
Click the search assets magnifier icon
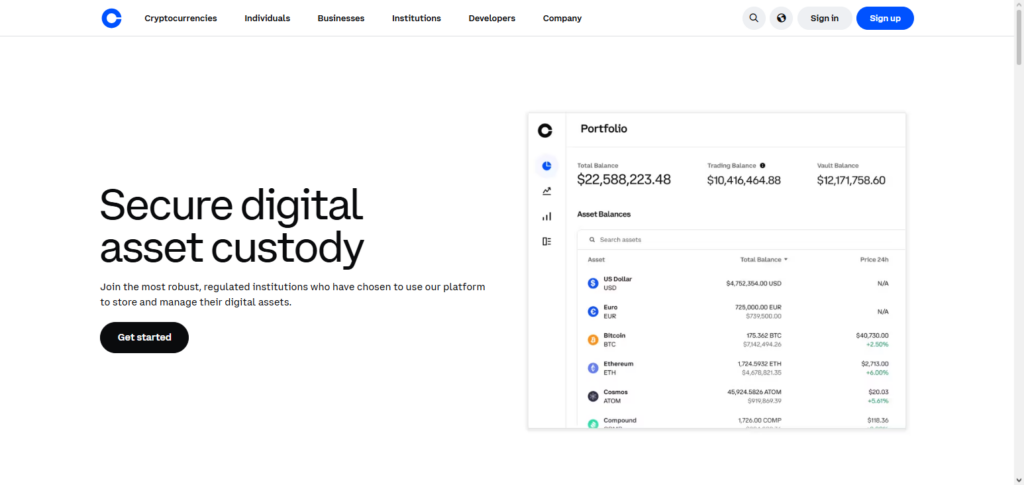592,240
